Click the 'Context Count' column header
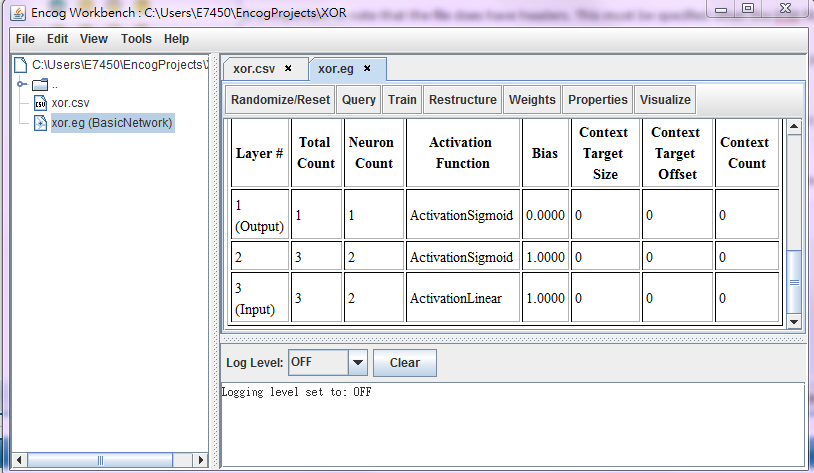 [747, 153]
